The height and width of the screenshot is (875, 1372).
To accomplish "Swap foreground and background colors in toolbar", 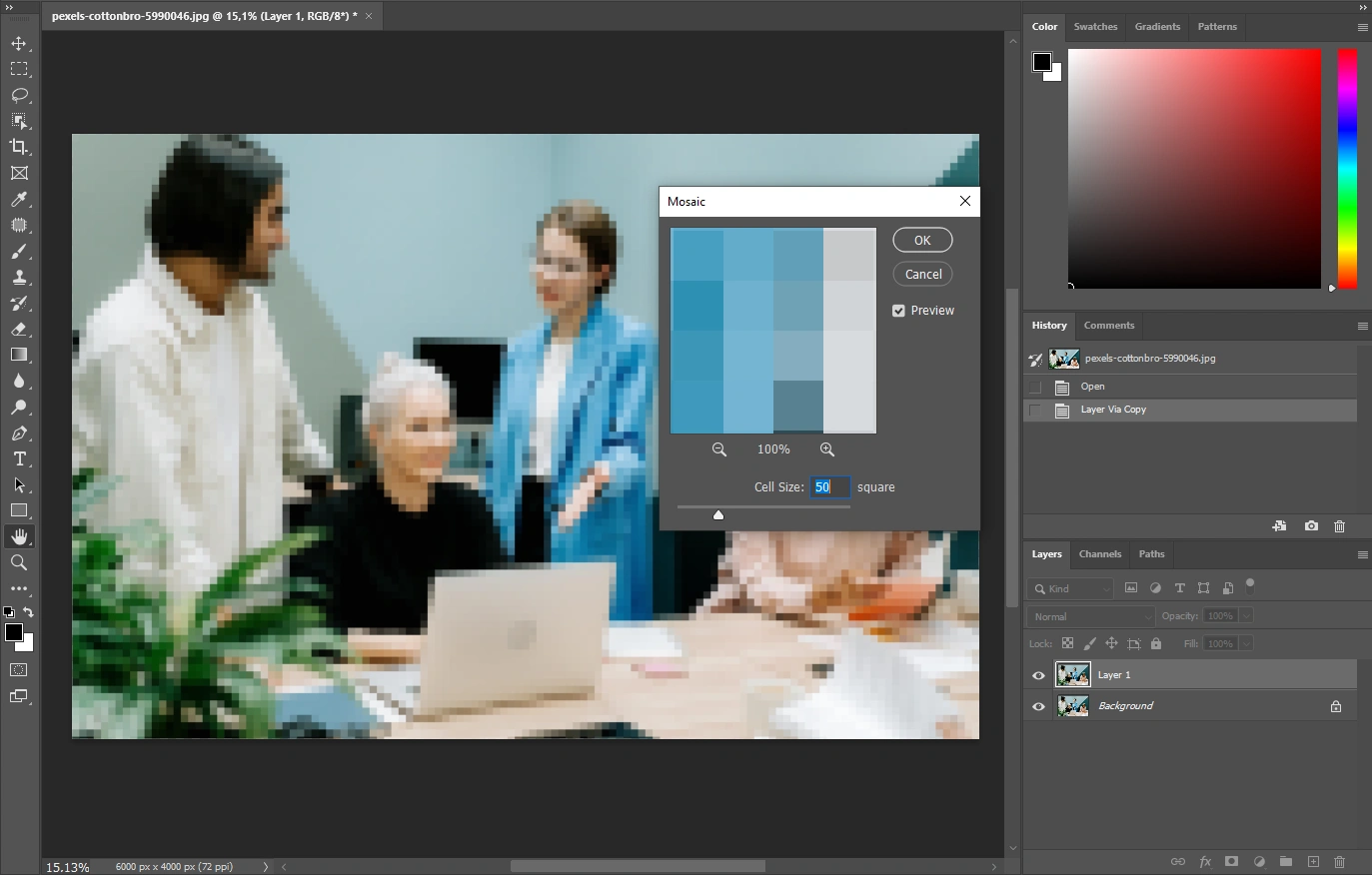I will click(x=29, y=612).
